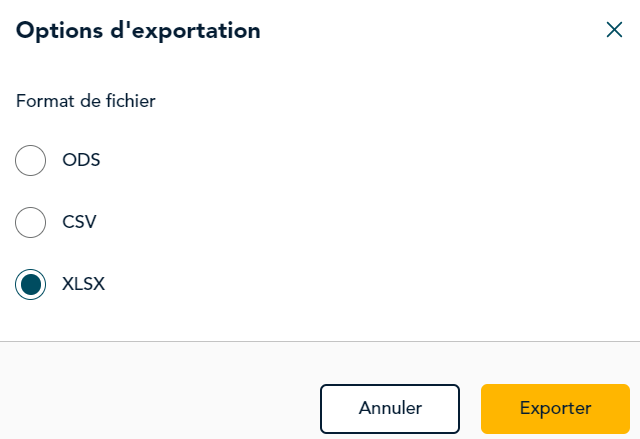Click the ODS format label text

(x=81, y=160)
